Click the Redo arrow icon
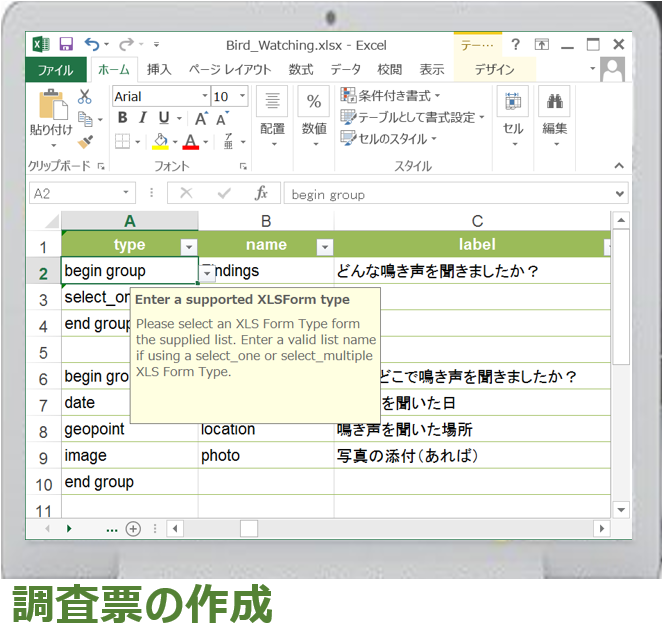 126,44
